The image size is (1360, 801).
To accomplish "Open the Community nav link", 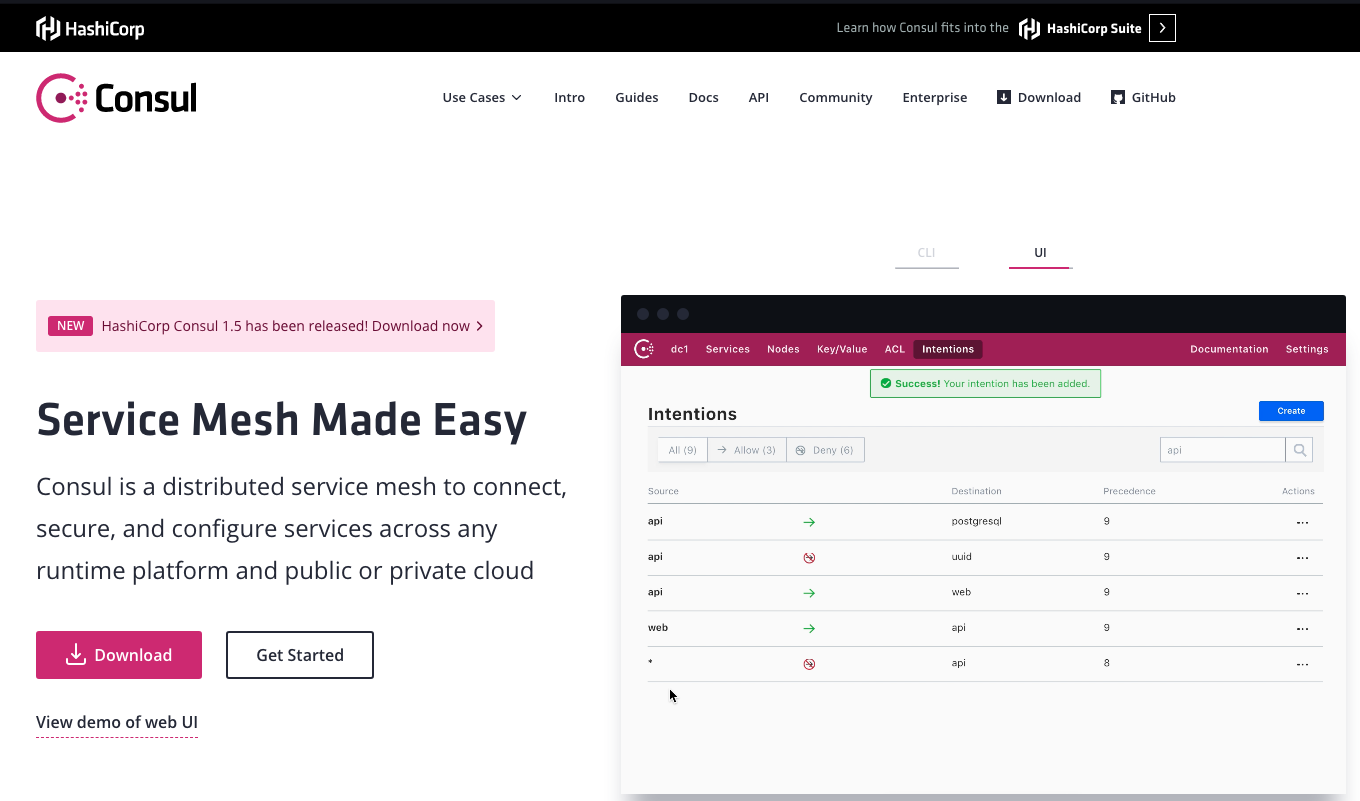I will tap(836, 97).
